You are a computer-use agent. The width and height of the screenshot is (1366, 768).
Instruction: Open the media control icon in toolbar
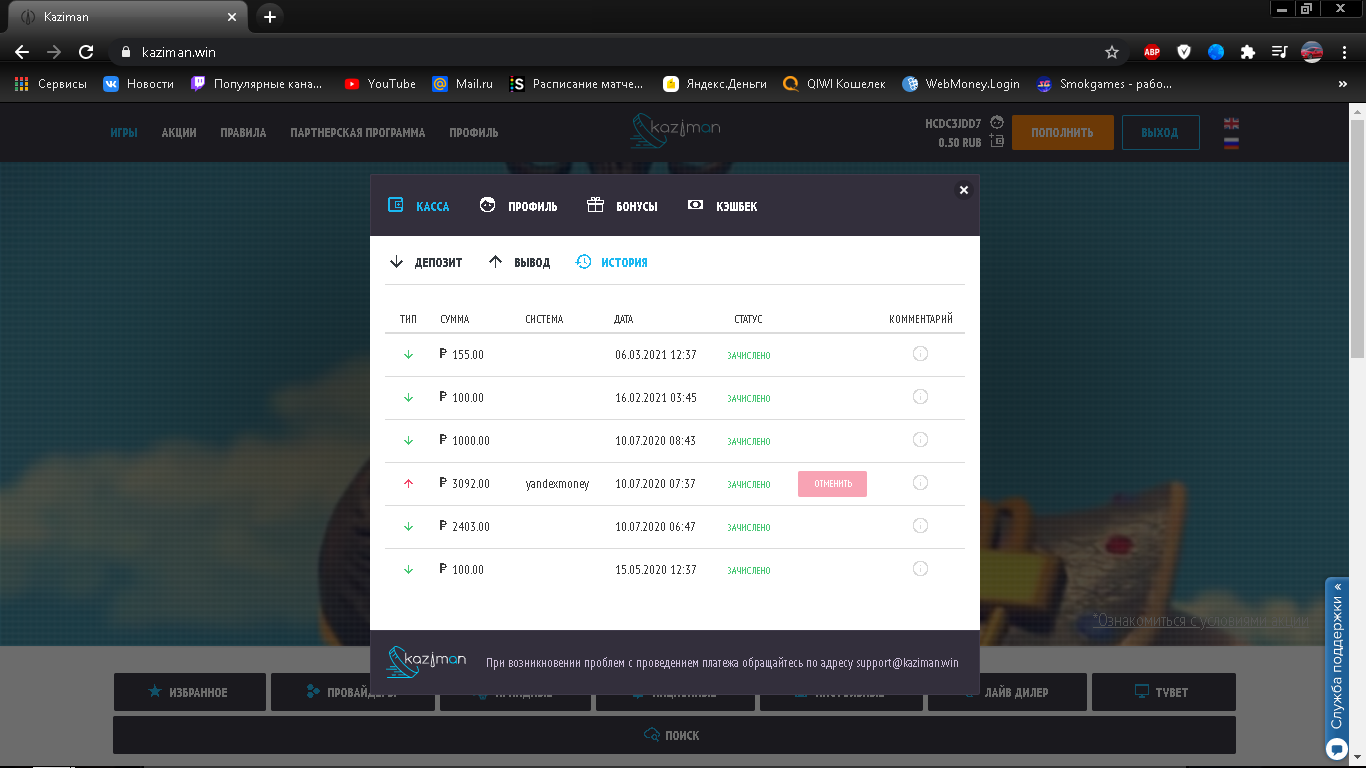click(1279, 52)
